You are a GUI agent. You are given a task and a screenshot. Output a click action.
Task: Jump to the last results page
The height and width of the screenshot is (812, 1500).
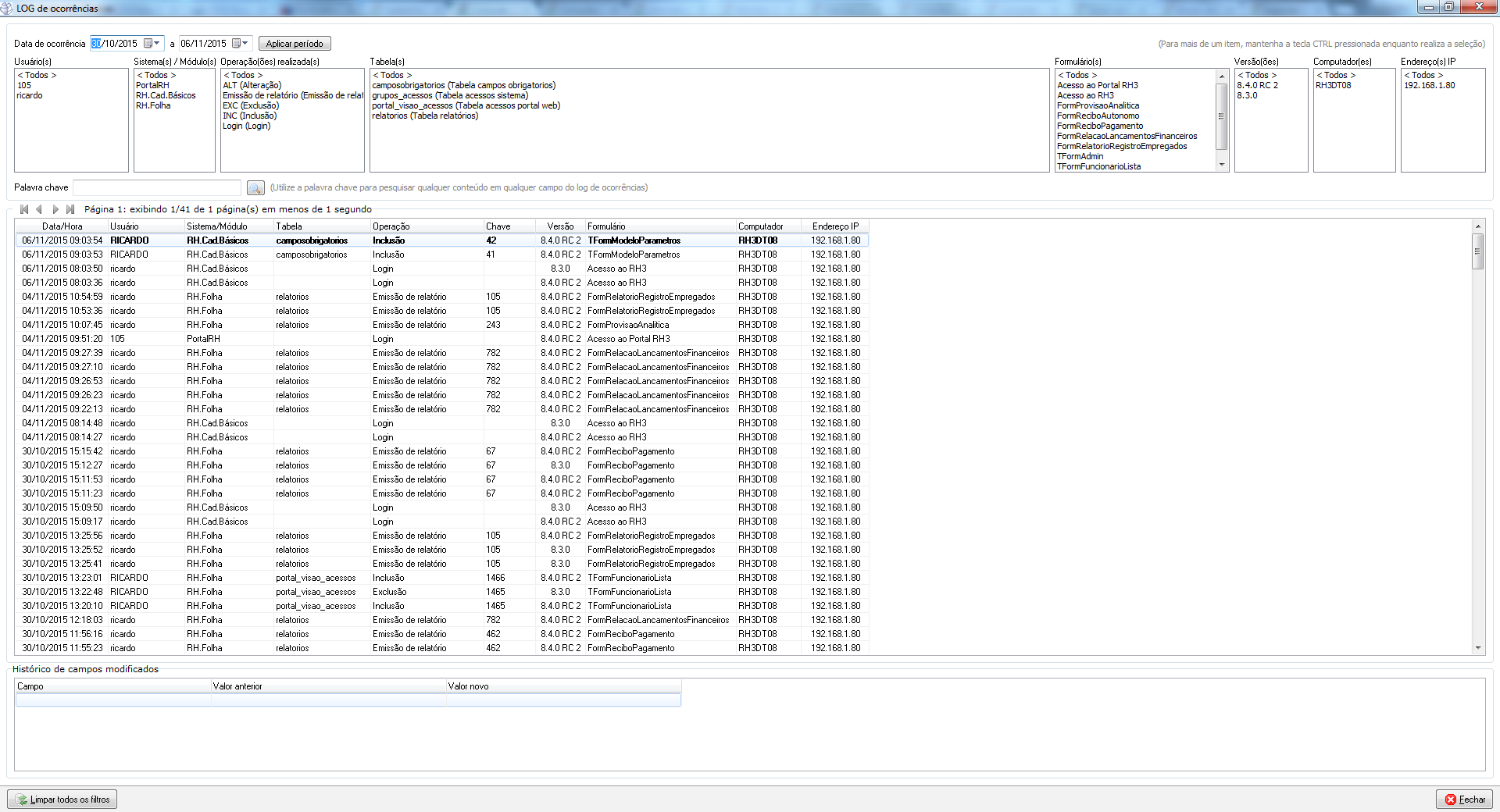point(70,209)
